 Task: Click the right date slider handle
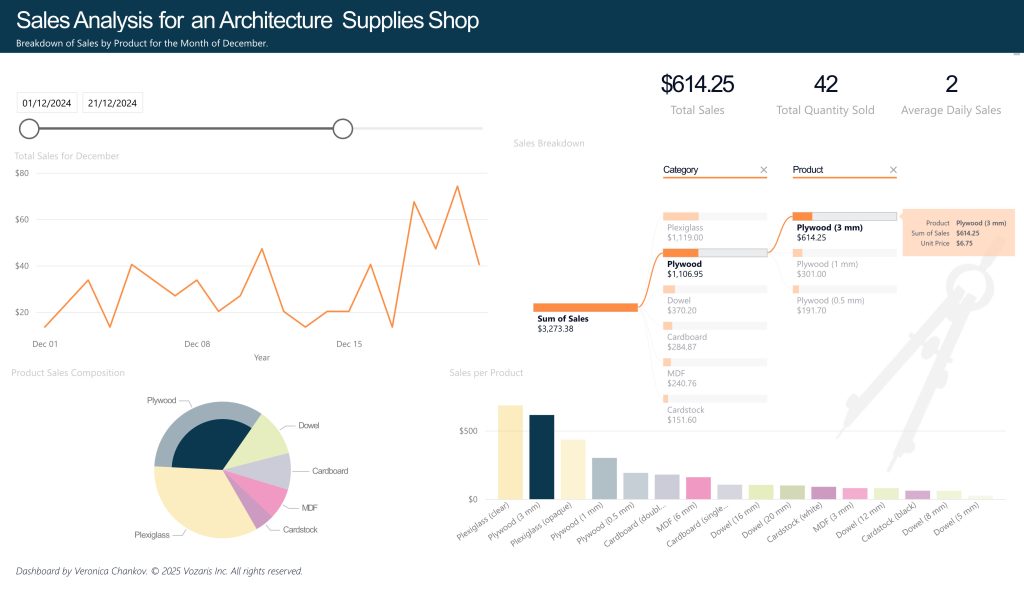pos(342,128)
